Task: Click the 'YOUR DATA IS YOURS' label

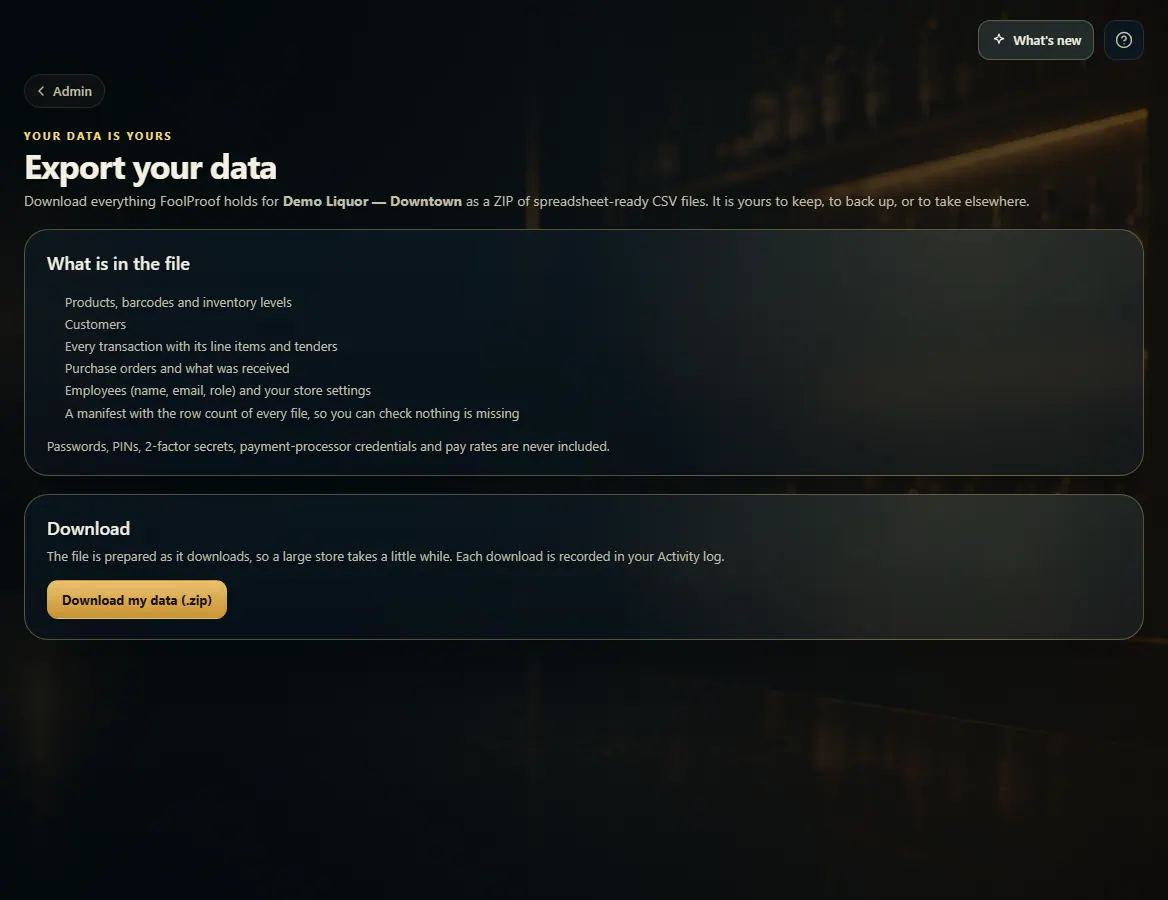Action: (x=98, y=136)
